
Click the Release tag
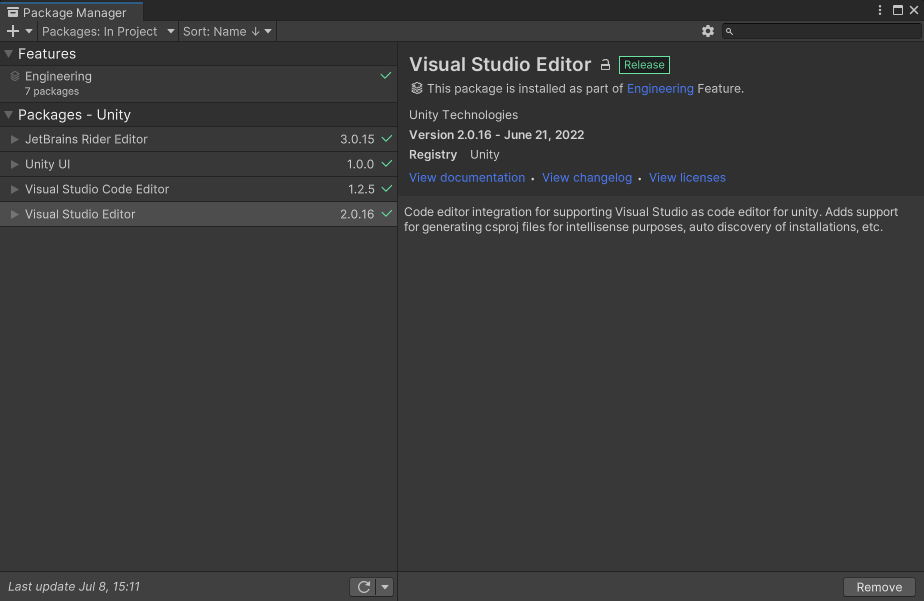(644, 65)
